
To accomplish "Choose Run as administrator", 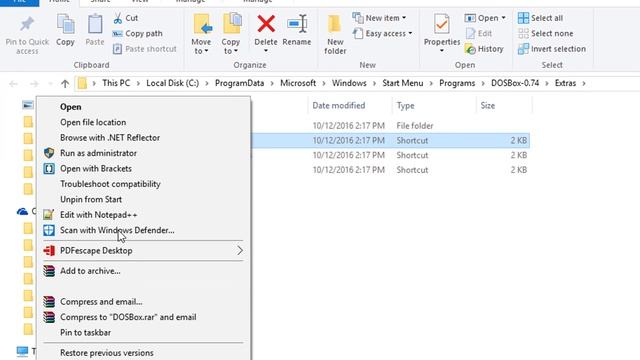I will [143, 153].
